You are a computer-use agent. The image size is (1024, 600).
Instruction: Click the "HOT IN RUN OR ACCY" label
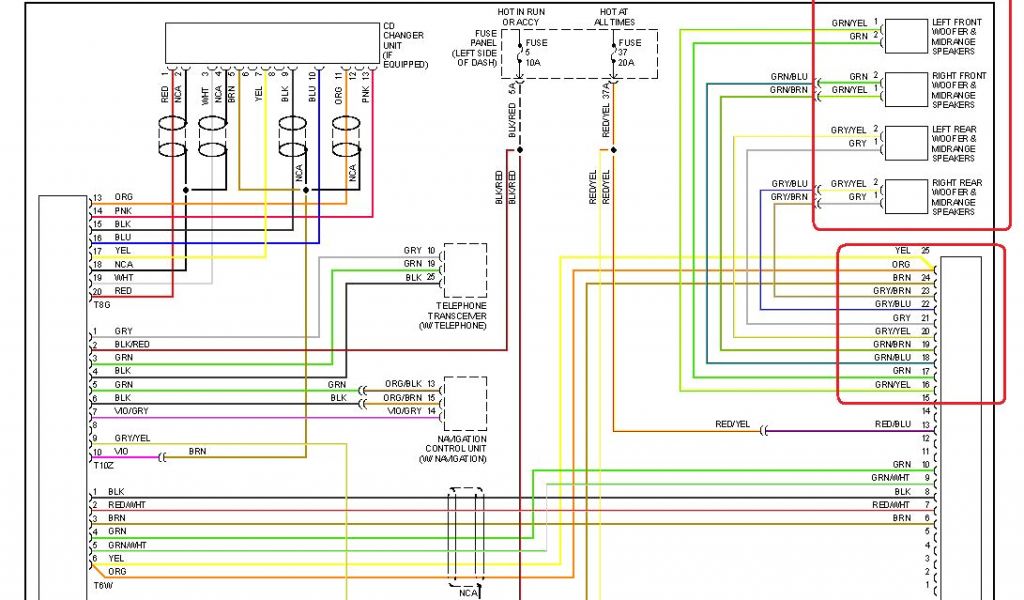pyautogui.click(x=520, y=17)
